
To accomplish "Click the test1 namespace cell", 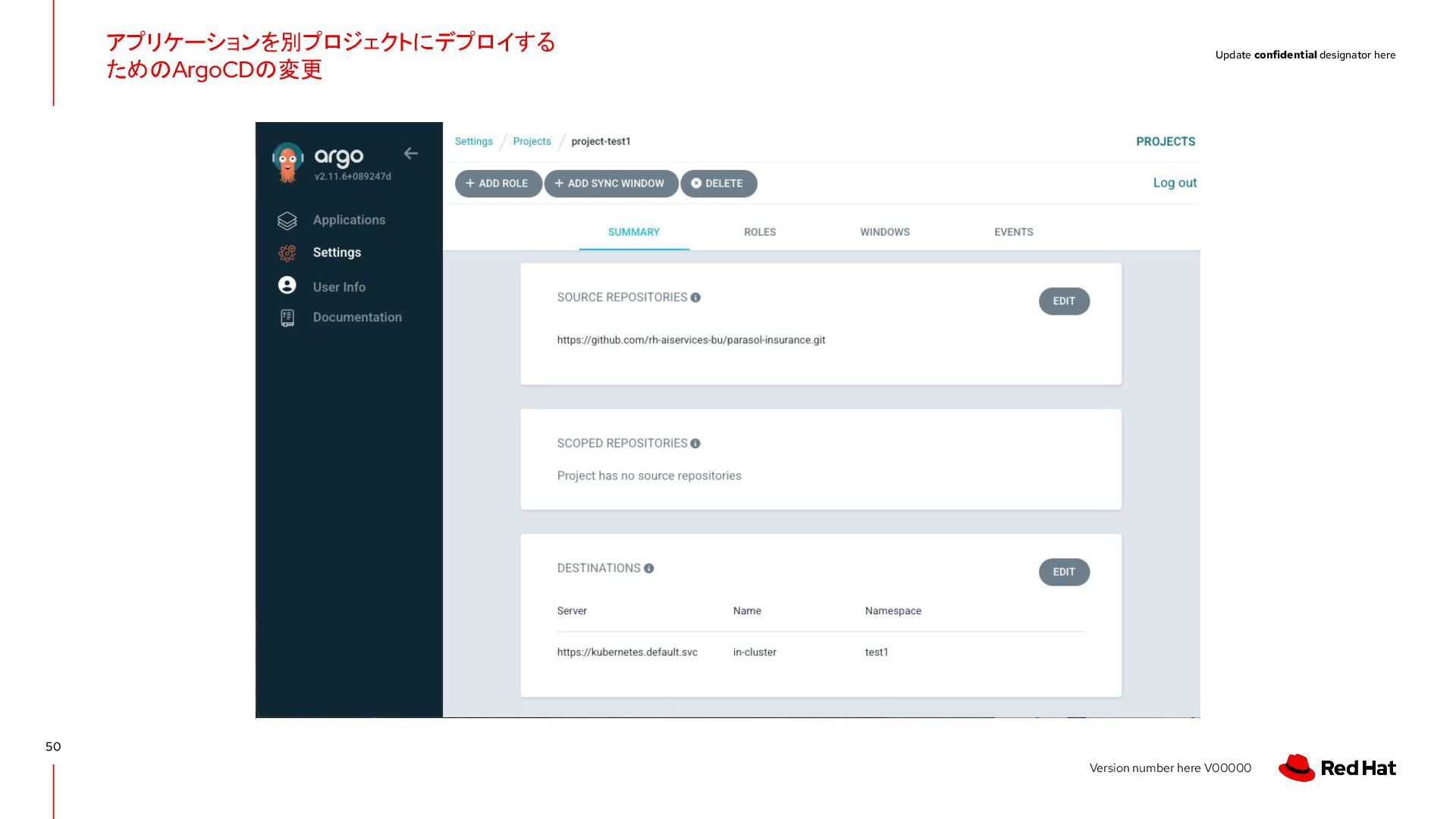I will (877, 652).
